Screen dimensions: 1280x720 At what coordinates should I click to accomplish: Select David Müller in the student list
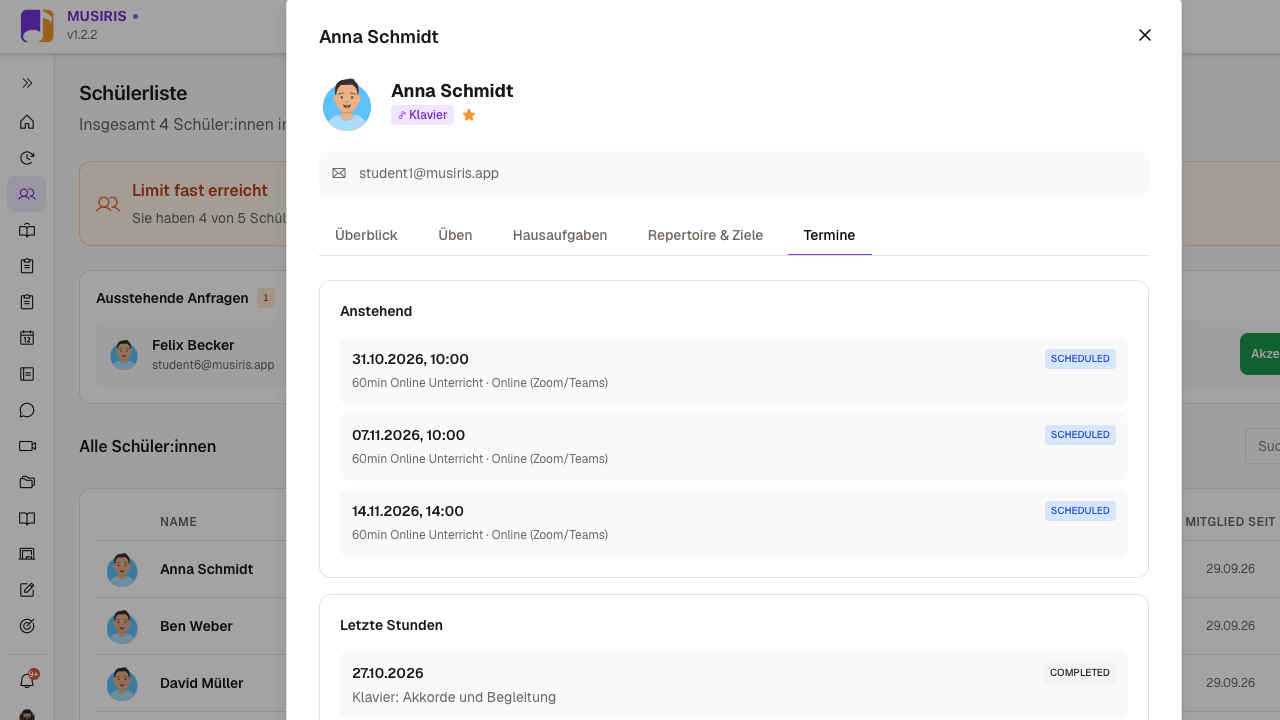click(201, 683)
